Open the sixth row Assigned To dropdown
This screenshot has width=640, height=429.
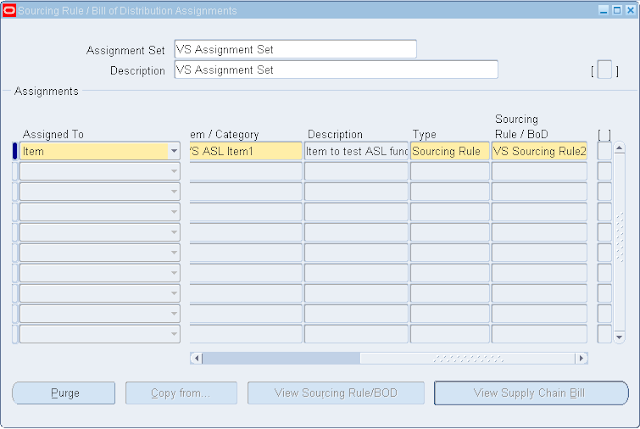[x=174, y=253]
